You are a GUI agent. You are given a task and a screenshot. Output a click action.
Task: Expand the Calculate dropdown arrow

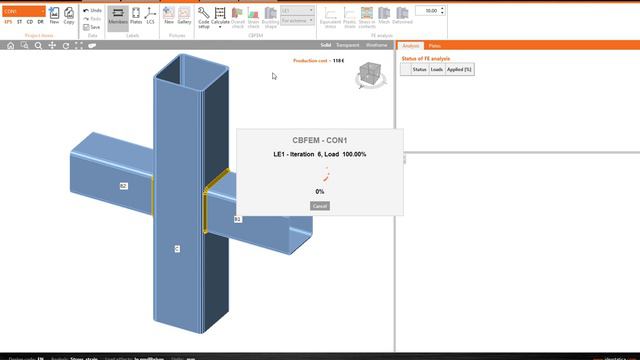pos(220,27)
